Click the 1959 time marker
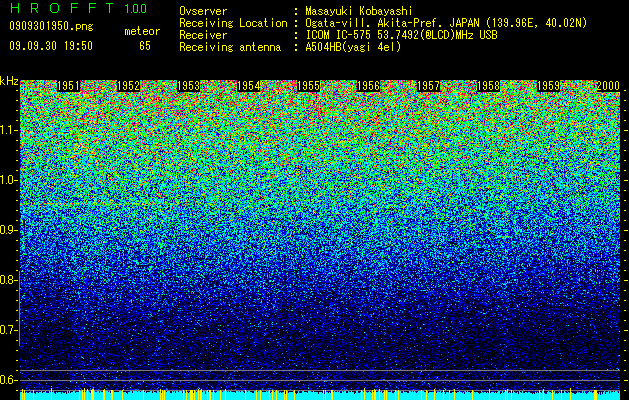Viewport: 629px width, 400px height. pos(548,86)
